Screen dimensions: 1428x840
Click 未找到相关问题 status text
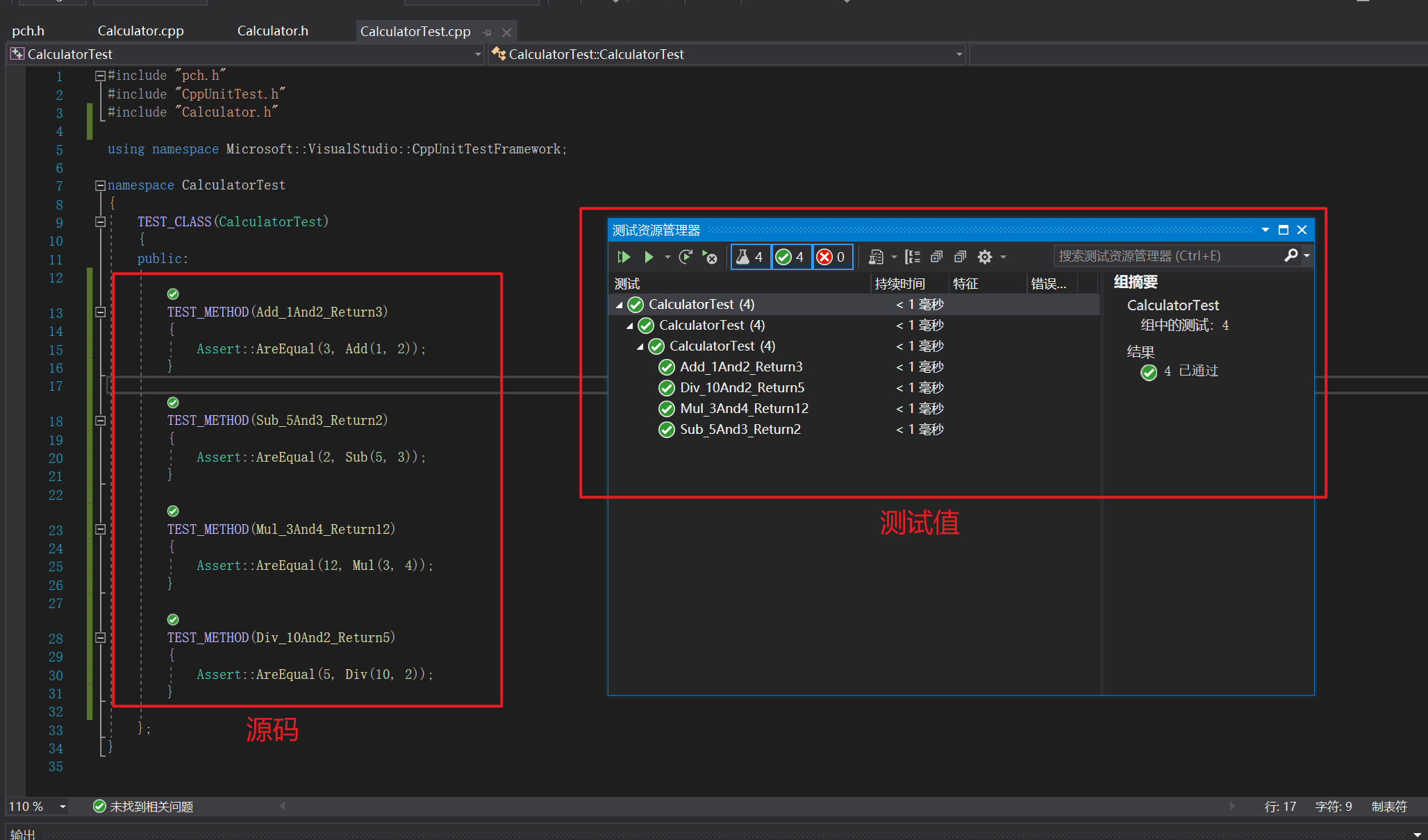pos(151,807)
